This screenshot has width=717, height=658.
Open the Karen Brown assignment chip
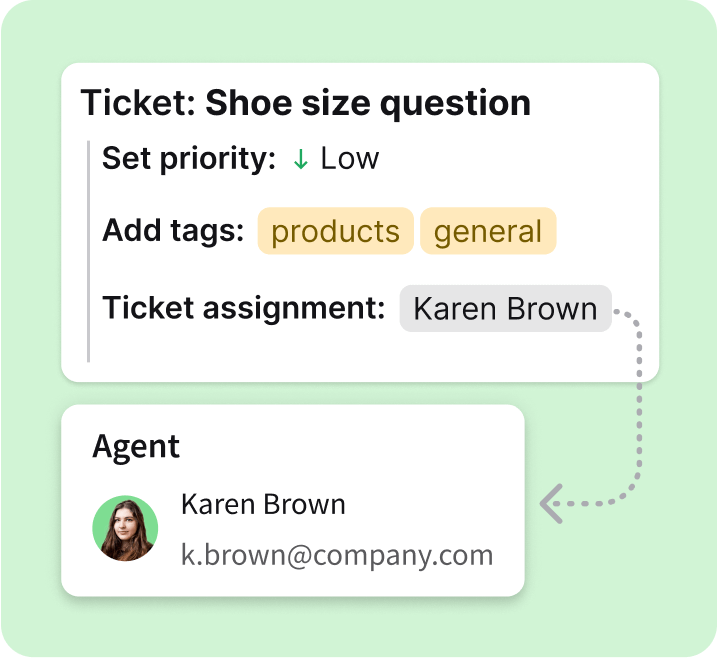pos(505,308)
